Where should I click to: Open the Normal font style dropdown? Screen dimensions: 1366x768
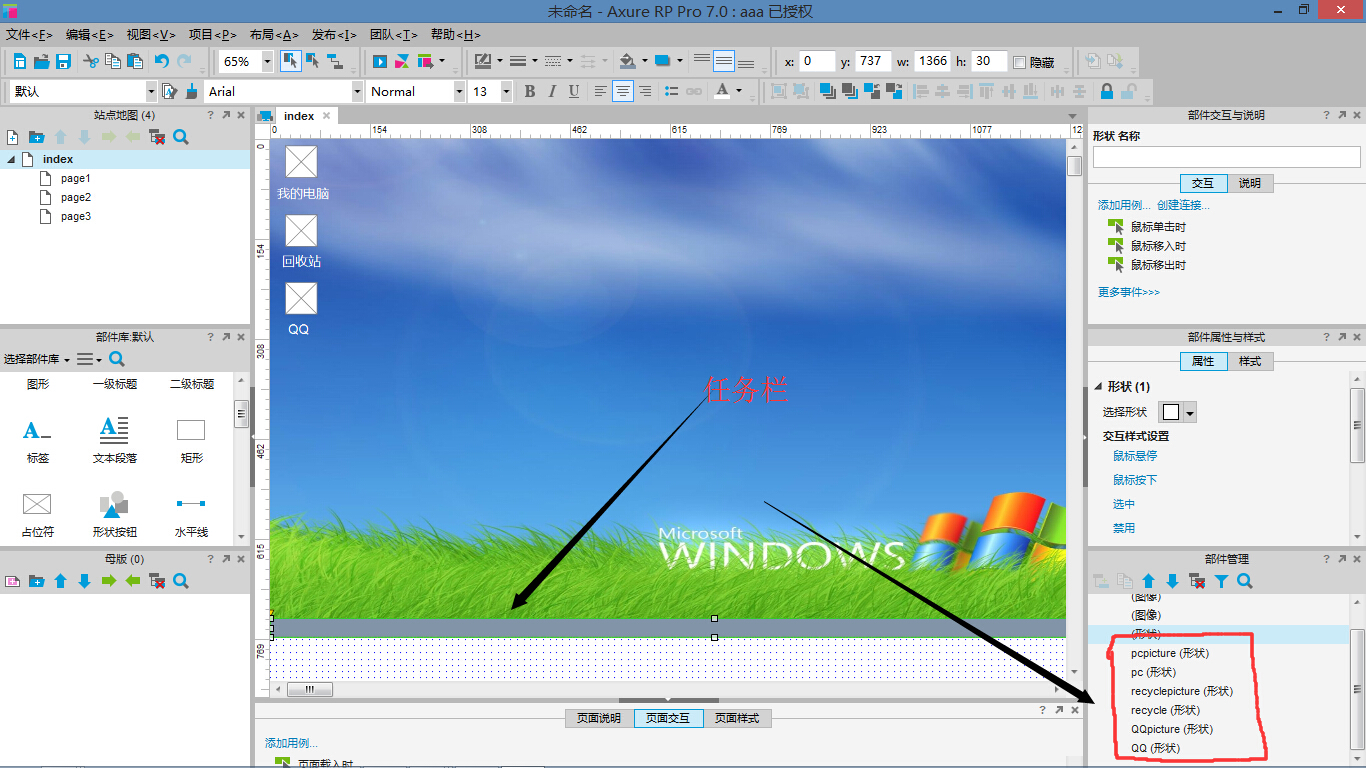pyautogui.click(x=459, y=91)
